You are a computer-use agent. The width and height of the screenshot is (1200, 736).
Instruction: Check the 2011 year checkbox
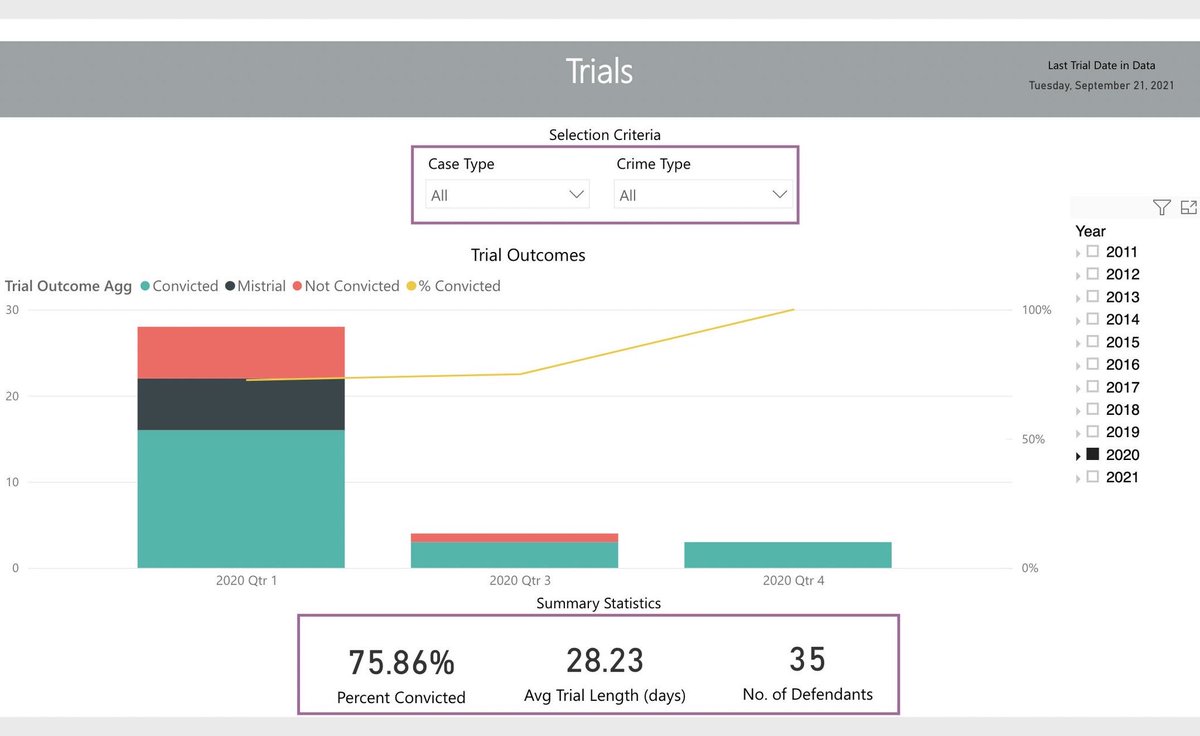coord(1093,251)
